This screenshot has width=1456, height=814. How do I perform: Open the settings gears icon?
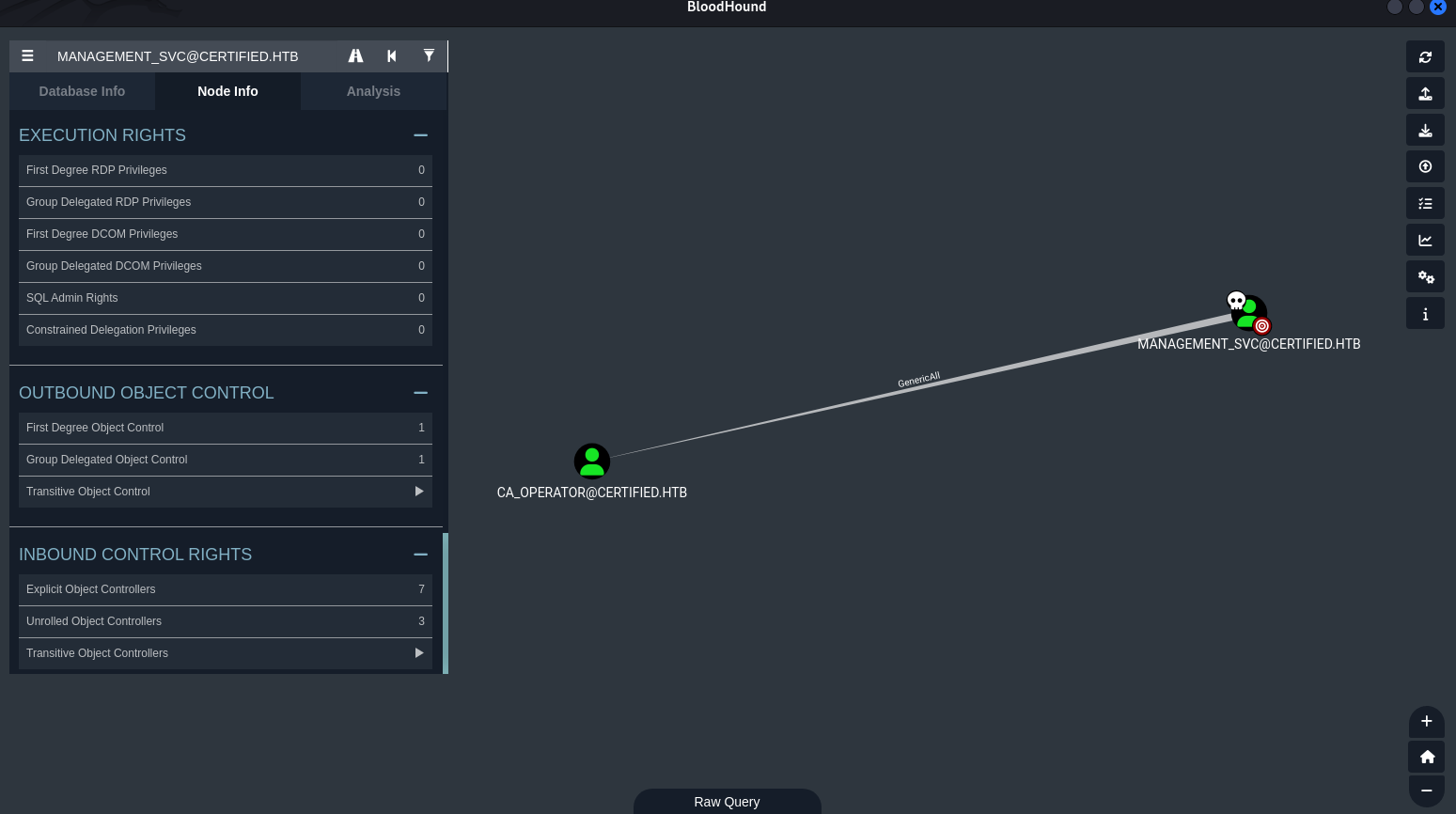pyautogui.click(x=1425, y=277)
